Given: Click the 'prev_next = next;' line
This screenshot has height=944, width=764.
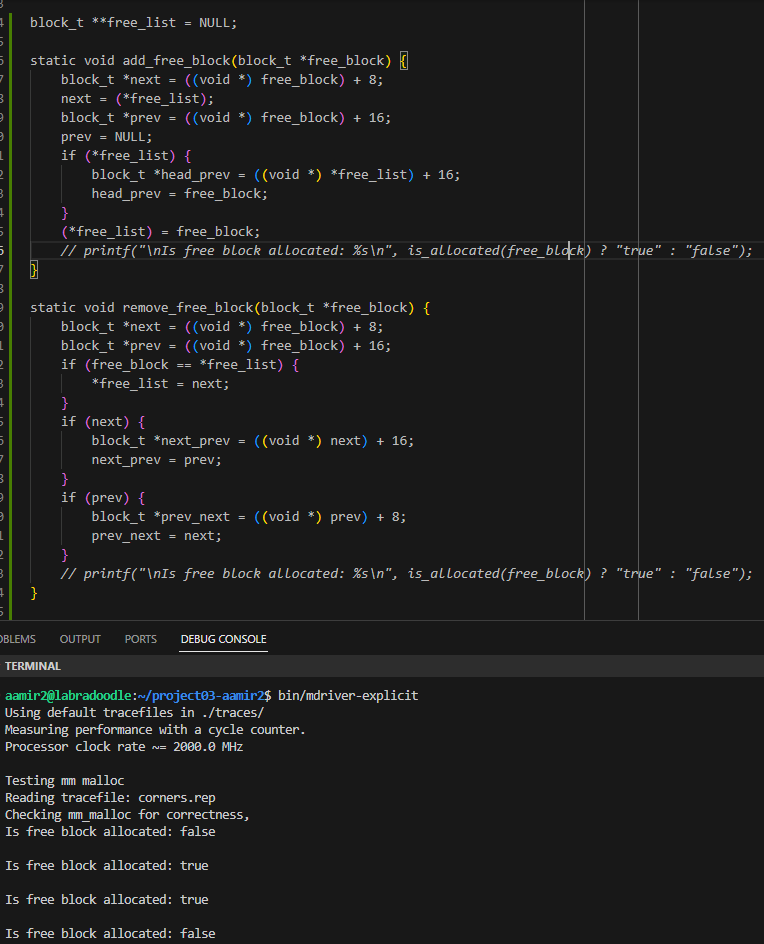Looking at the screenshot, I should pyautogui.click(x=156, y=535).
